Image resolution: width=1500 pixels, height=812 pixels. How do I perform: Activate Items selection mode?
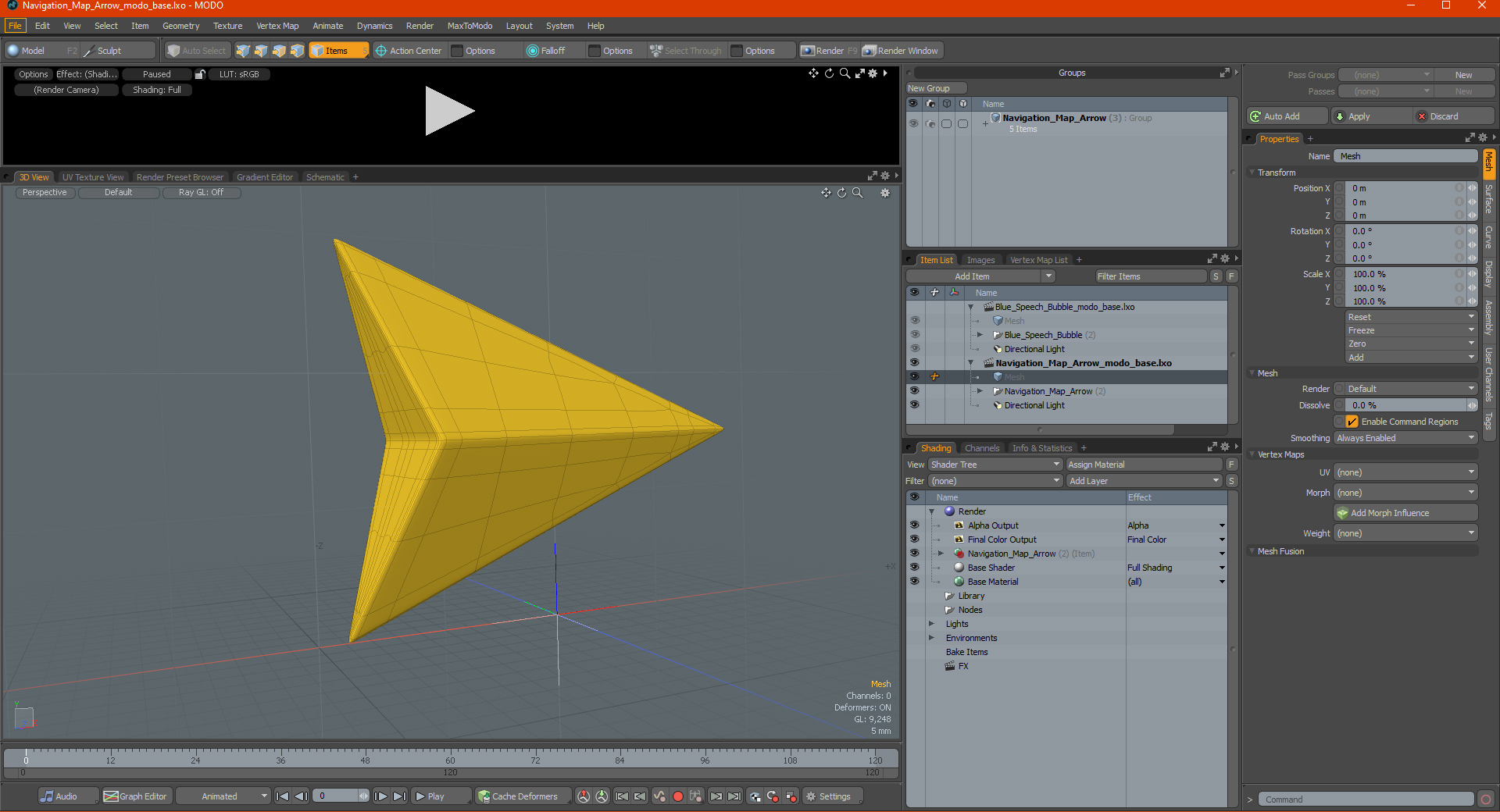(339, 51)
